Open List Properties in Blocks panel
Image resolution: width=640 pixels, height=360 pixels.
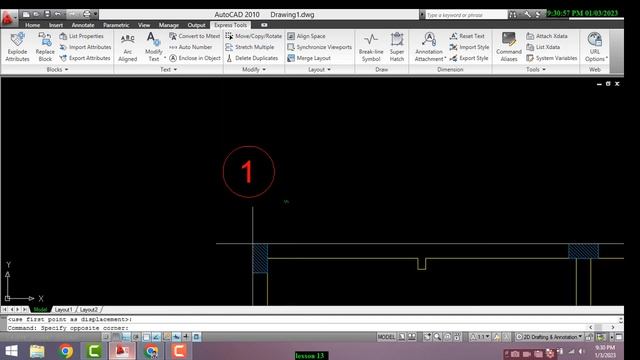81,36
